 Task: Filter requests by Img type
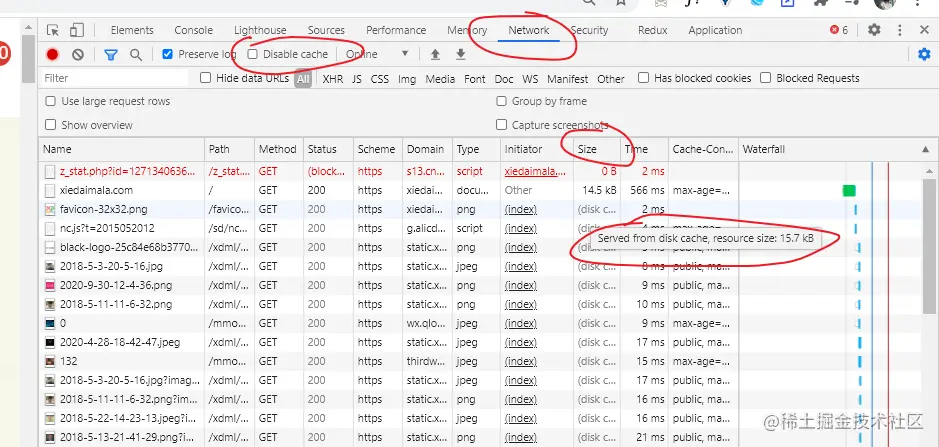[407, 78]
